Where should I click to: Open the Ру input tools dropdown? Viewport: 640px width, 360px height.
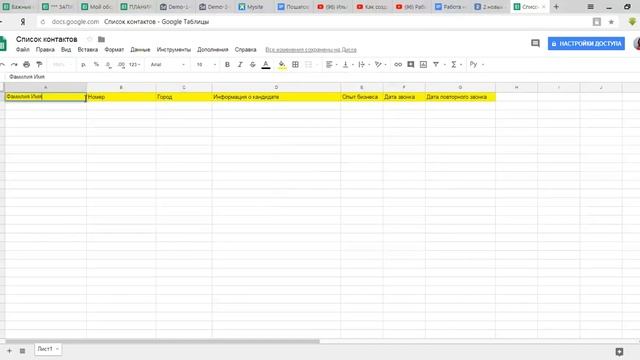coord(476,64)
